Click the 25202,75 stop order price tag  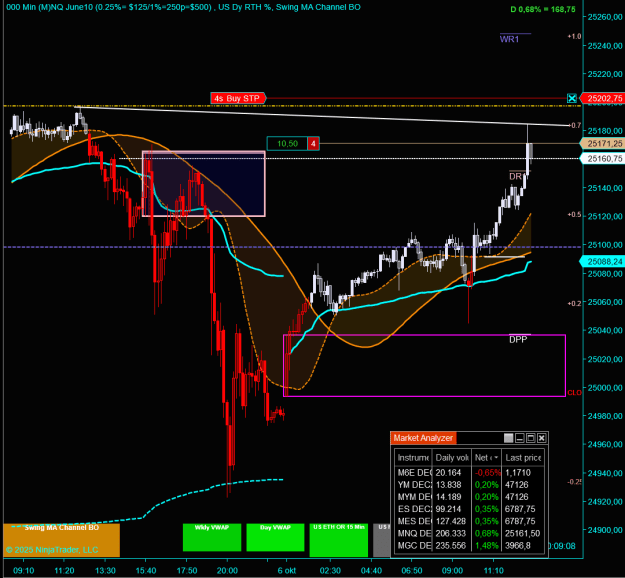click(x=604, y=98)
